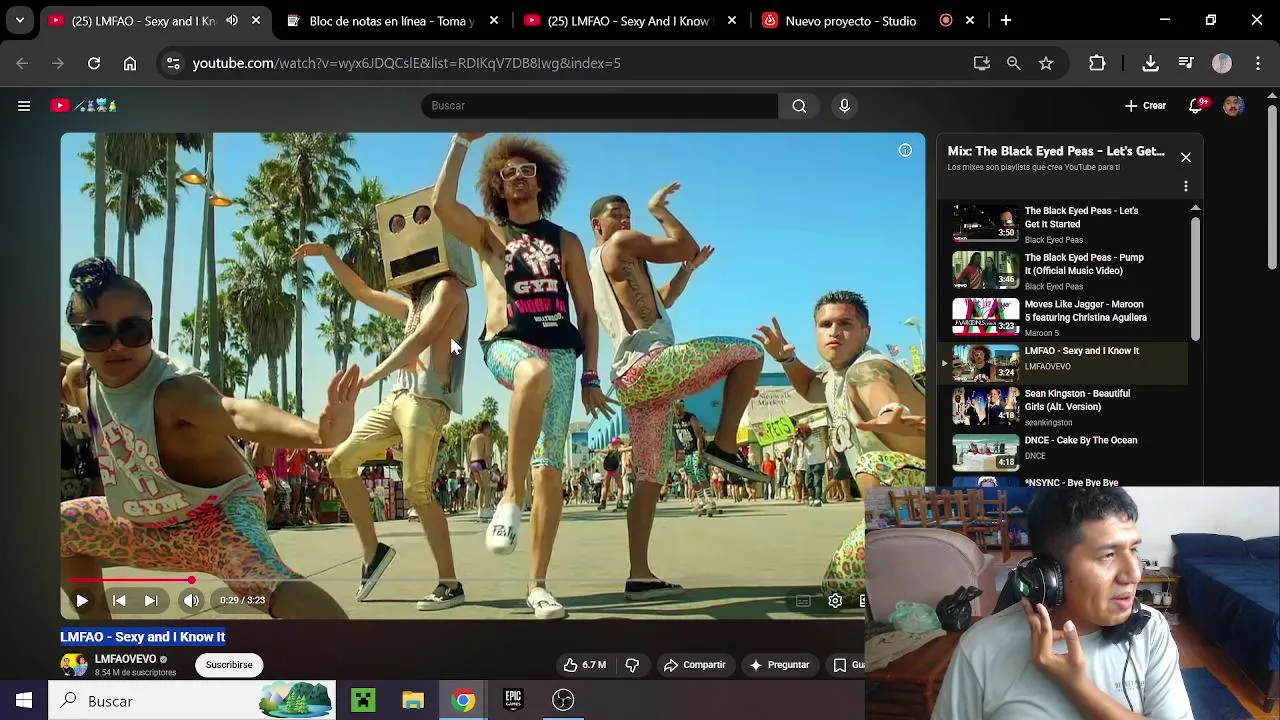Open YouTube notifications bell
This screenshot has width=1280, height=720.
1196,105
